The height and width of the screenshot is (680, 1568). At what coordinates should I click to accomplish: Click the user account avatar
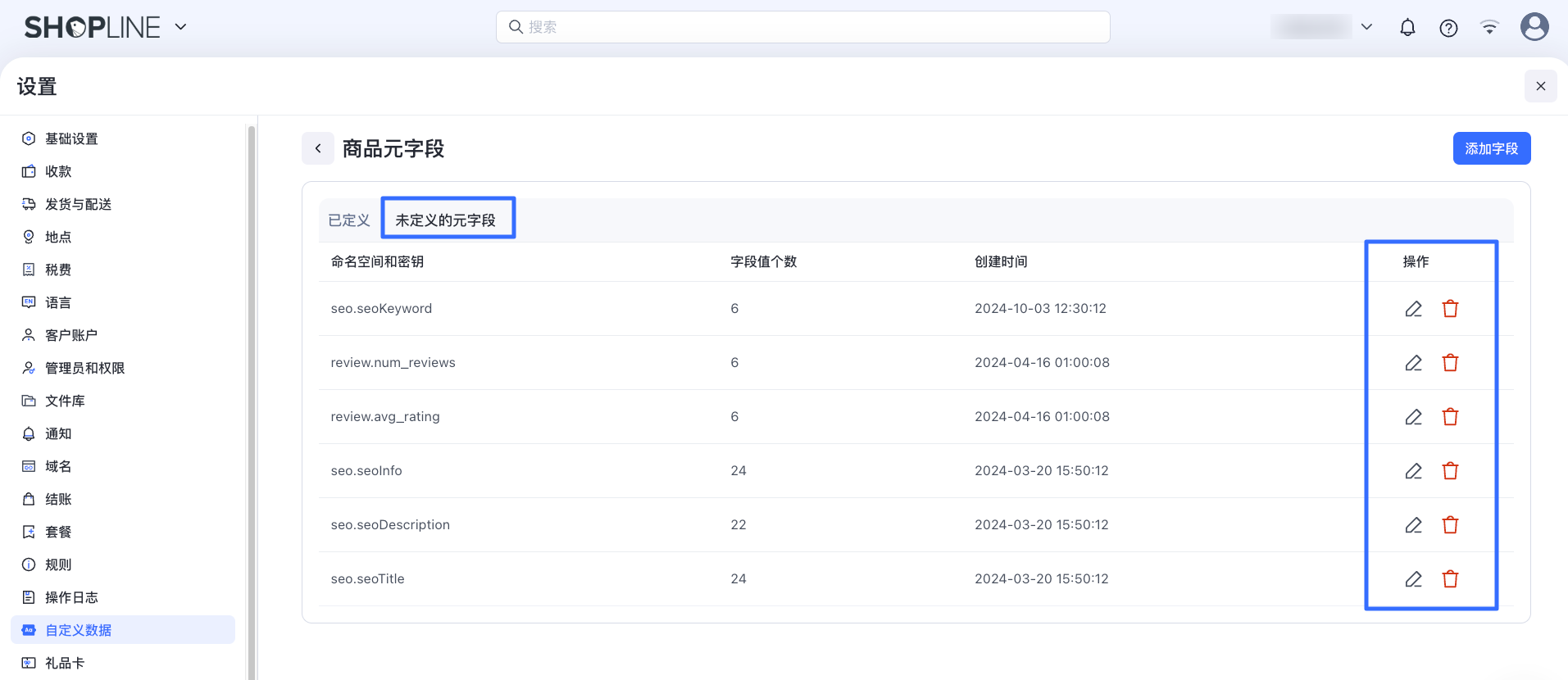click(1534, 27)
